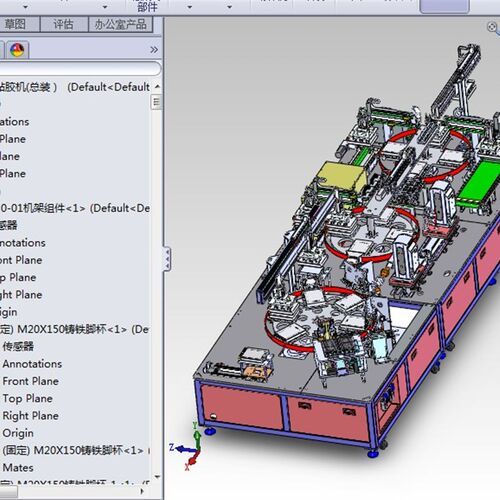Click the 部件 ribbon button
Viewport: 500px width, 500px height.
coord(147,6)
